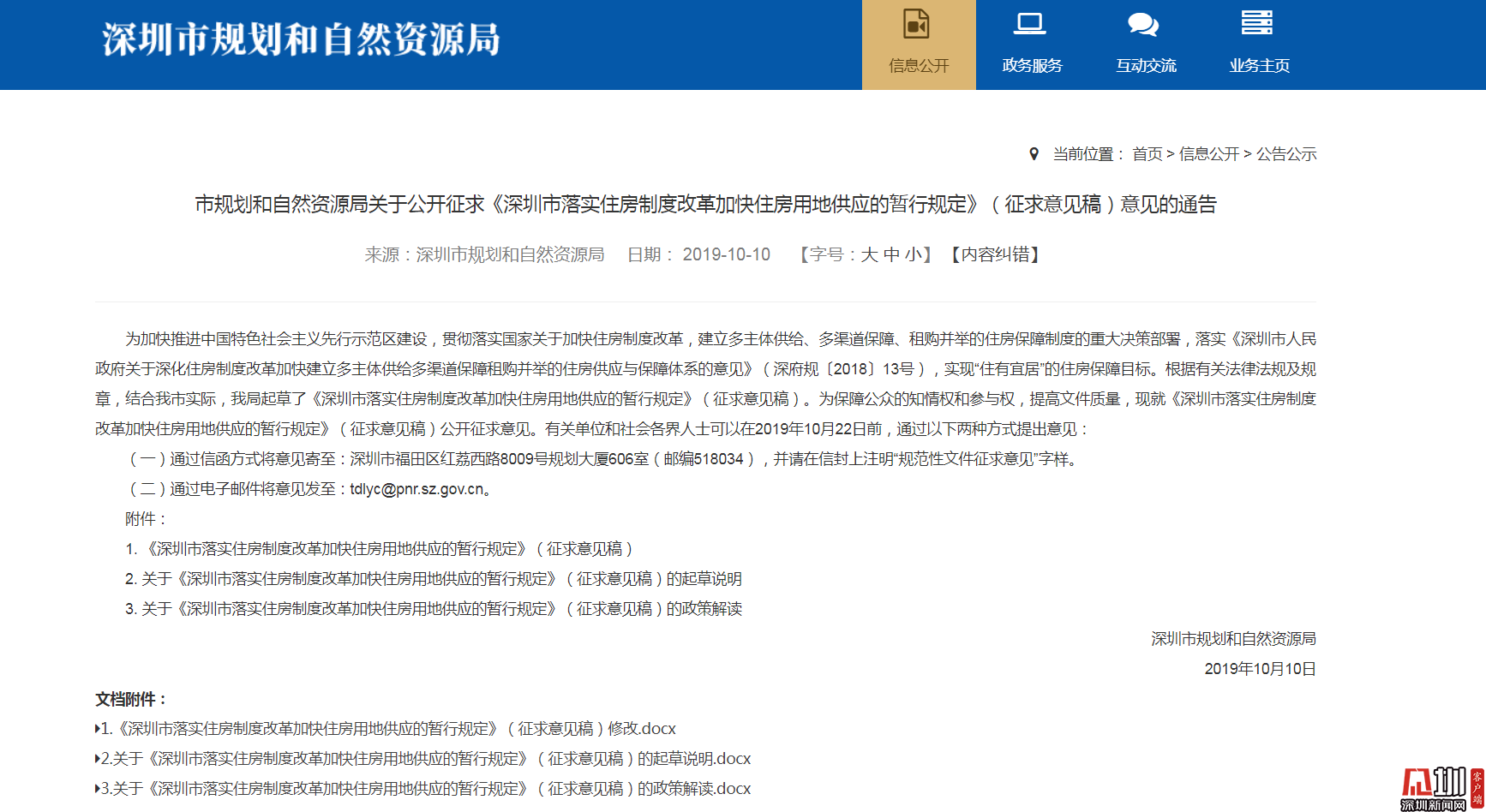Open the 业务主页 navigation tab
The width and height of the screenshot is (1486, 812).
pyautogui.click(x=1259, y=65)
